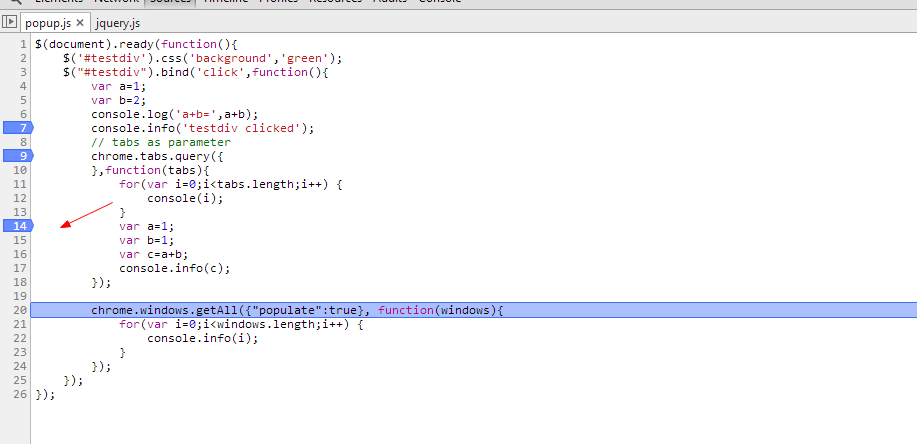Remove the breakpoint on line 9
Viewport: 917px width, 444px height.
18,156
